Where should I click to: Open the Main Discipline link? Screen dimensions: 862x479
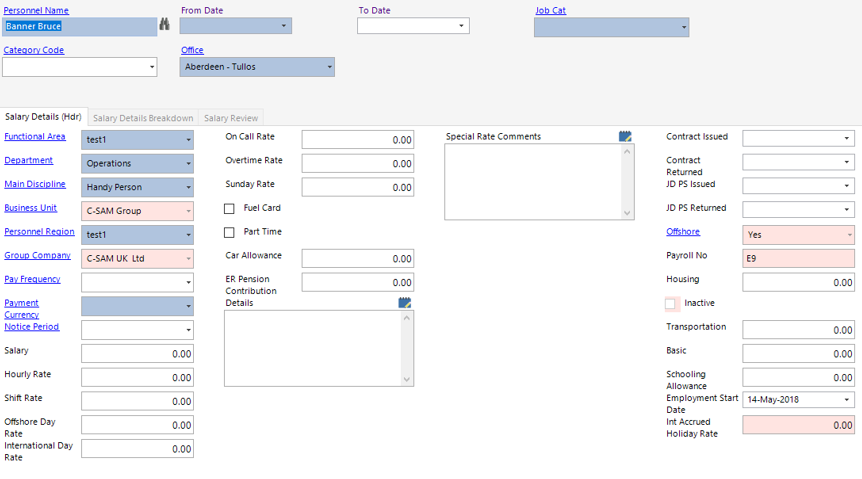(35, 184)
